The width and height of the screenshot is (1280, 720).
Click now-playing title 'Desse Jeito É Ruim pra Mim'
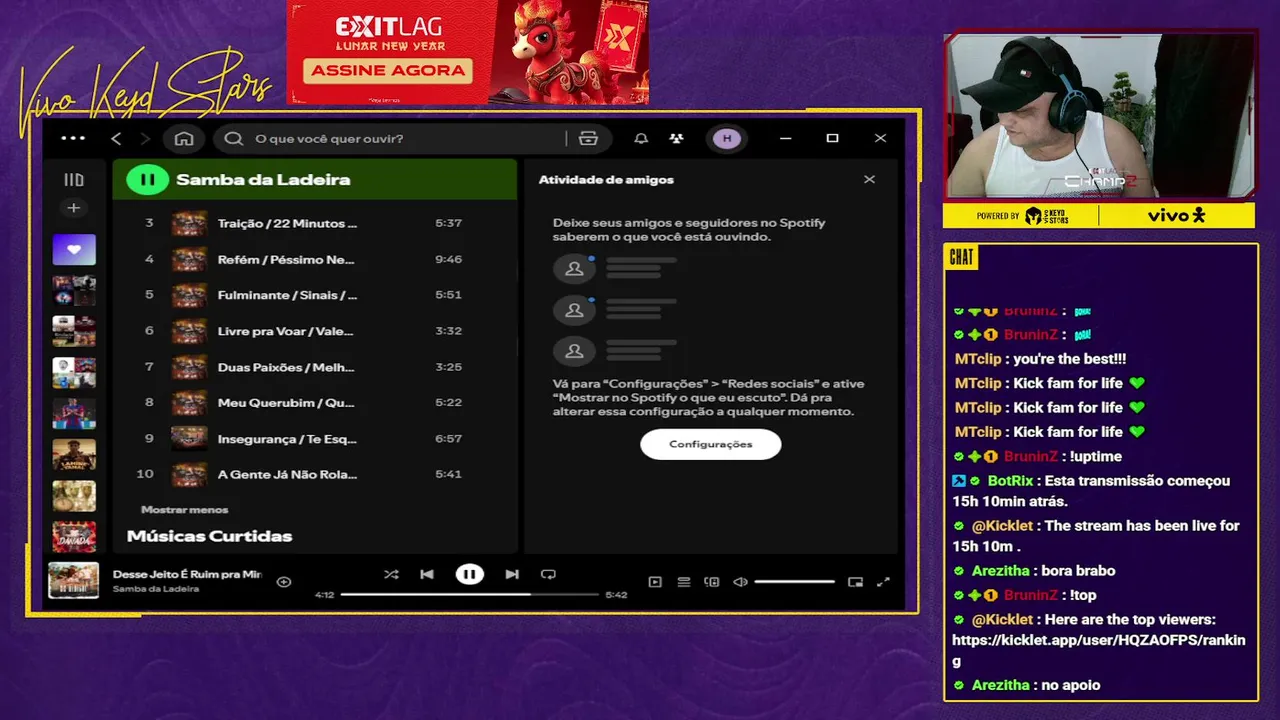[187, 574]
